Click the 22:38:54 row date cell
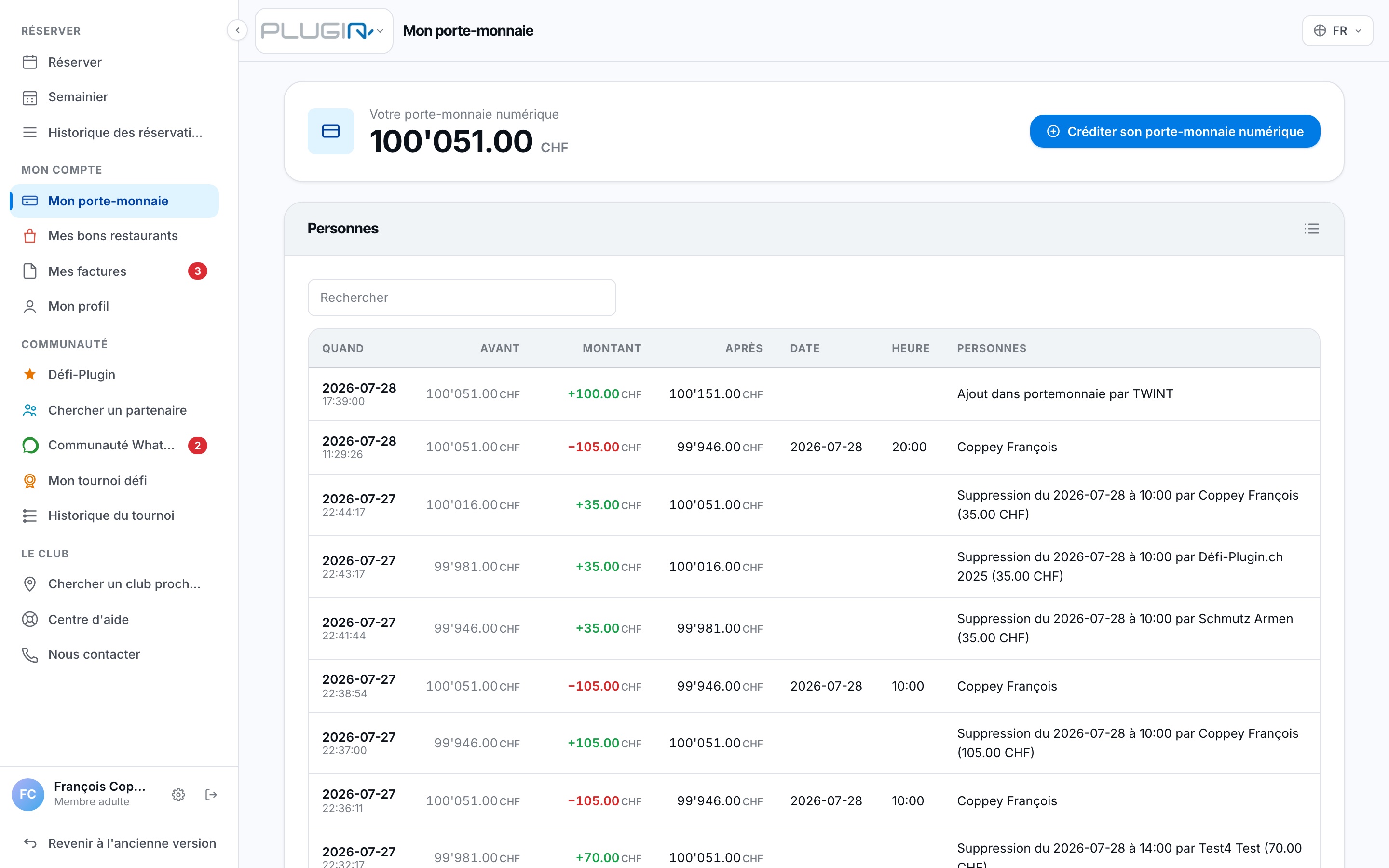Screen dimensions: 1389x868 [359, 686]
